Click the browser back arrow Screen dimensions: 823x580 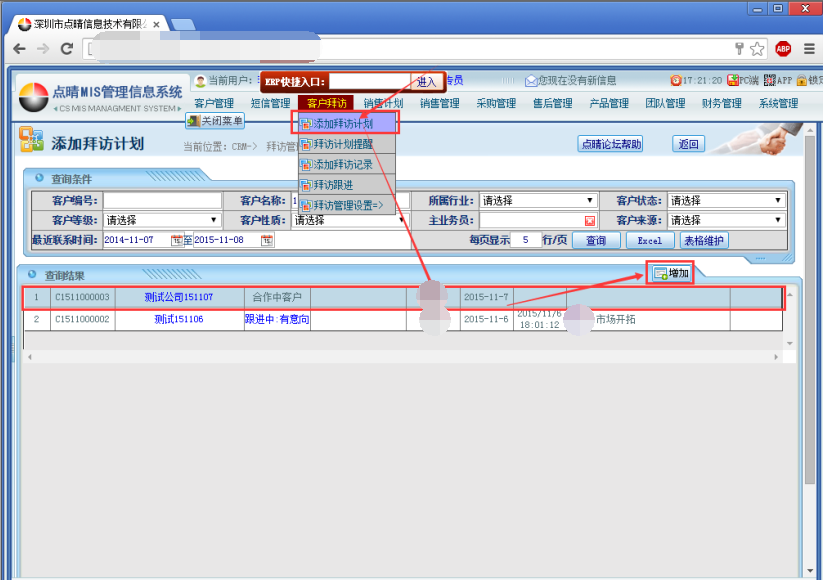tap(19, 49)
